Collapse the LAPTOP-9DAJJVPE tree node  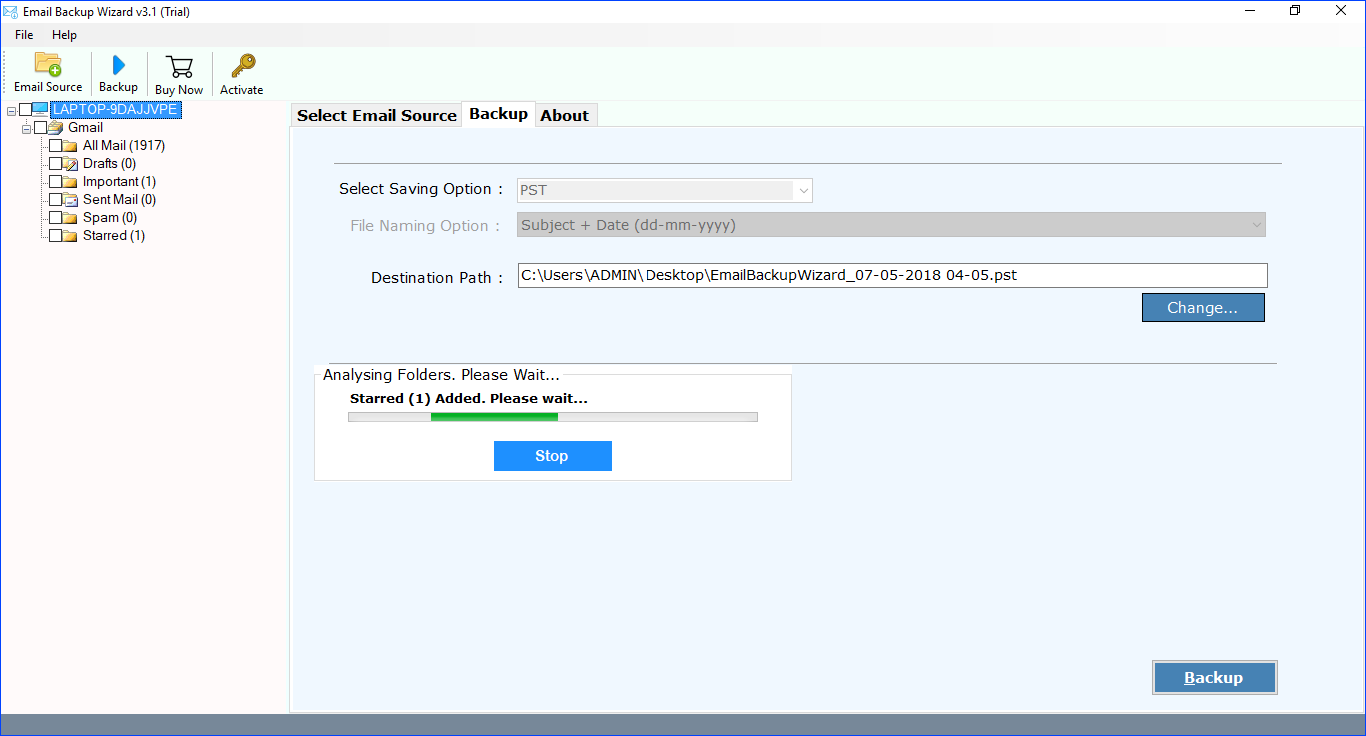pyautogui.click(x=11, y=110)
